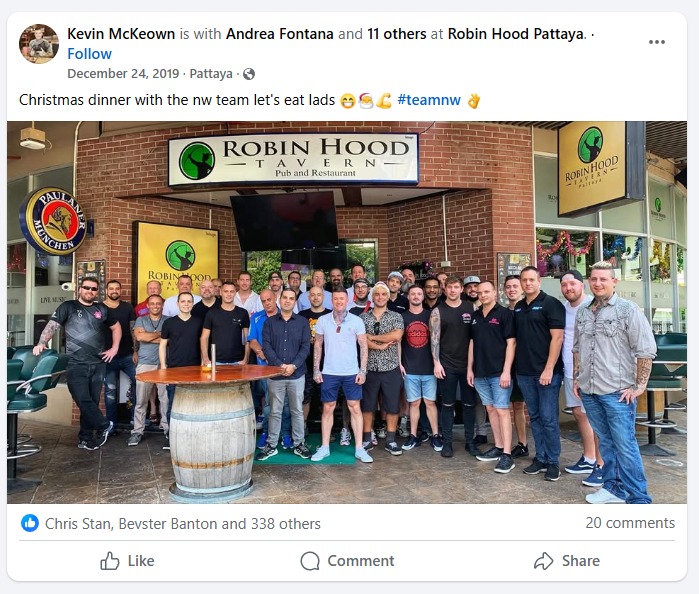Follow Kevin McKeown
Screen dimensions: 699x594
coord(89,54)
